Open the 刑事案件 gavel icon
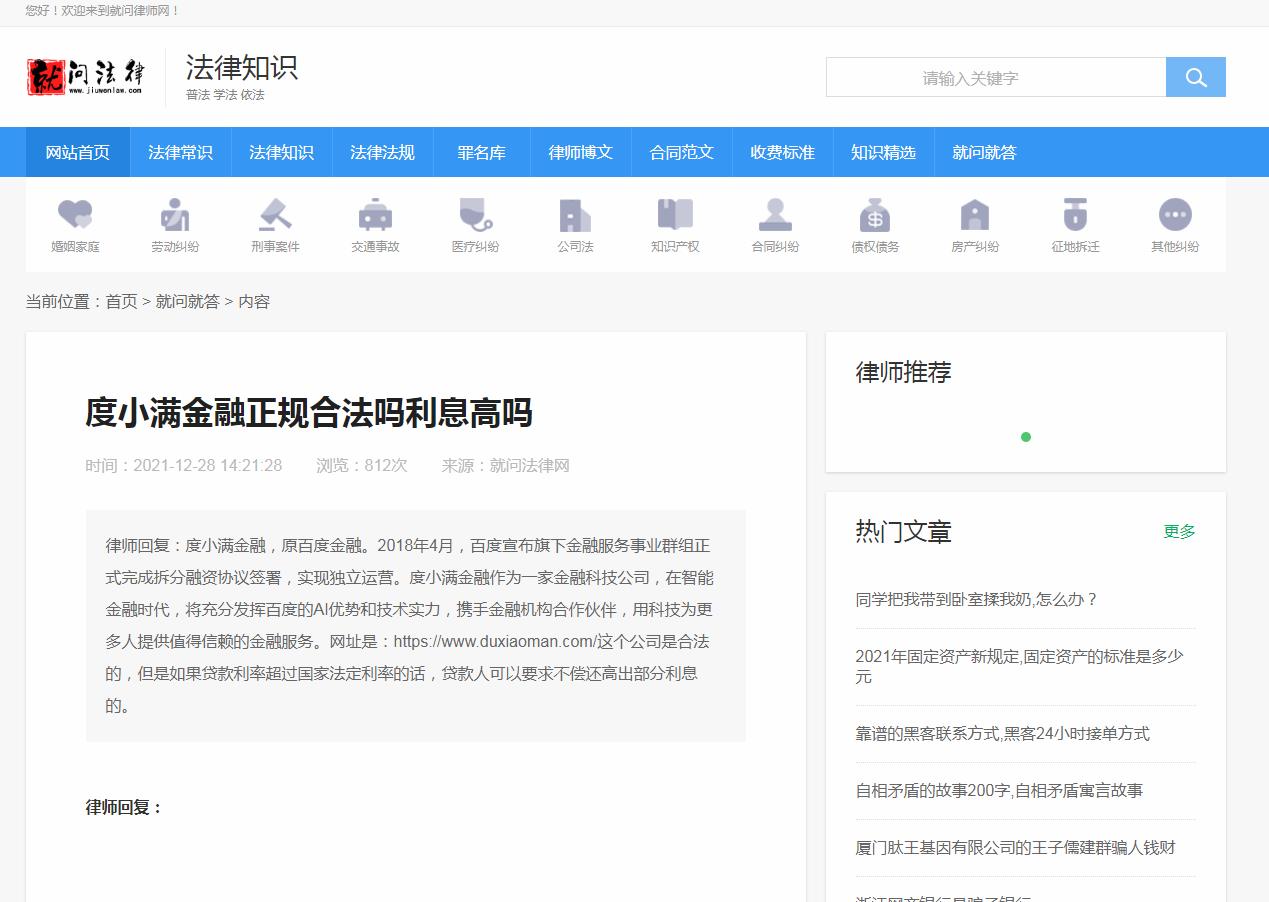The height and width of the screenshot is (902, 1269). tap(275, 215)
